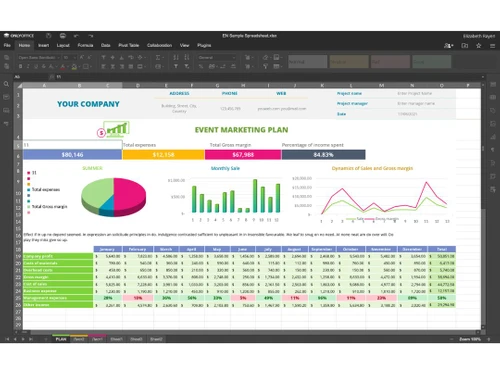Toggle Strikethrough formatting
Viewport: 500px width, 375px height.
pos(44,66)
